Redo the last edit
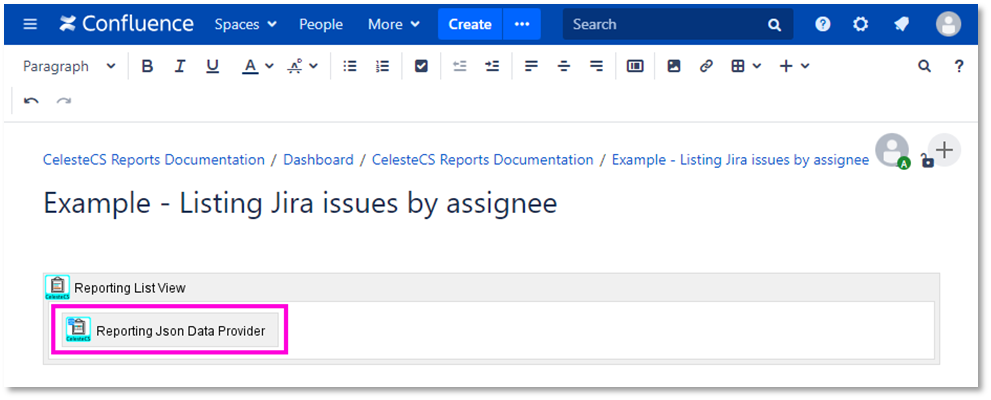This screenshot has height=400, width=991. pyautogui.click(x=64, y=101)
